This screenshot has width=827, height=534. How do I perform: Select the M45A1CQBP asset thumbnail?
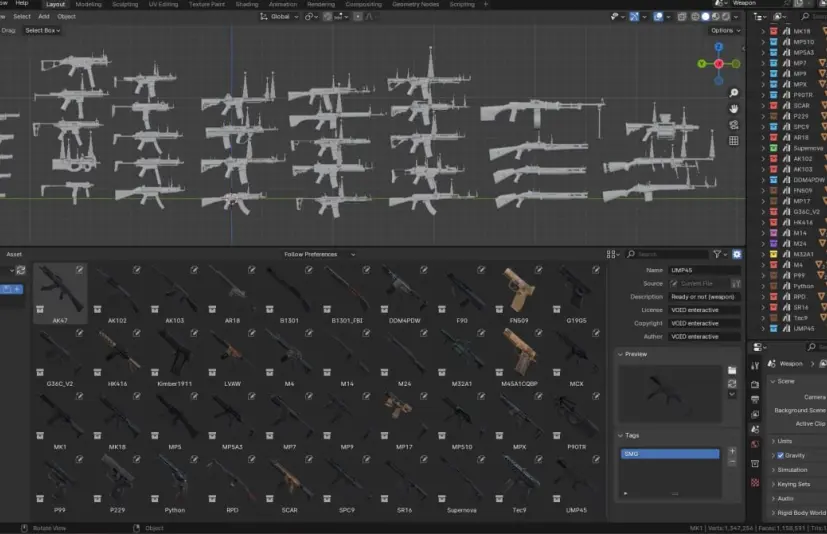519,357
